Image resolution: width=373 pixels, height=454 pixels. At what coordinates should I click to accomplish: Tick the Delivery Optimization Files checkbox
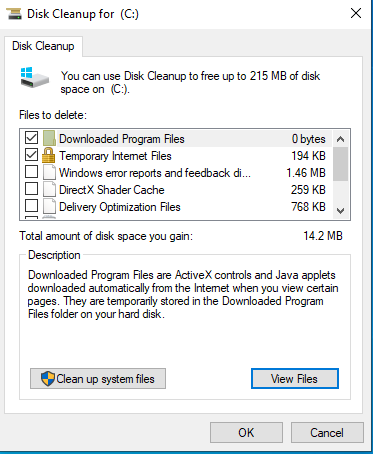[x=32, y=206]
